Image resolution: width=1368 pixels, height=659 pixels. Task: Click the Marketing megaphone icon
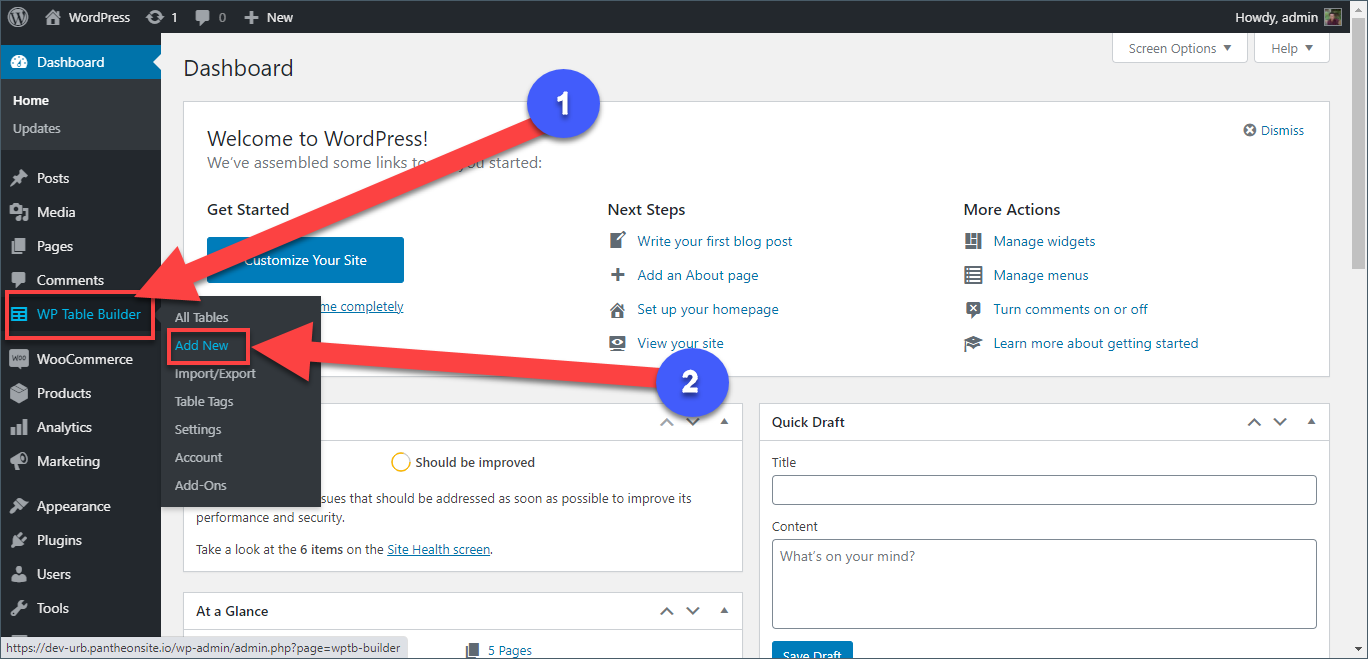[x=19, y=461]
